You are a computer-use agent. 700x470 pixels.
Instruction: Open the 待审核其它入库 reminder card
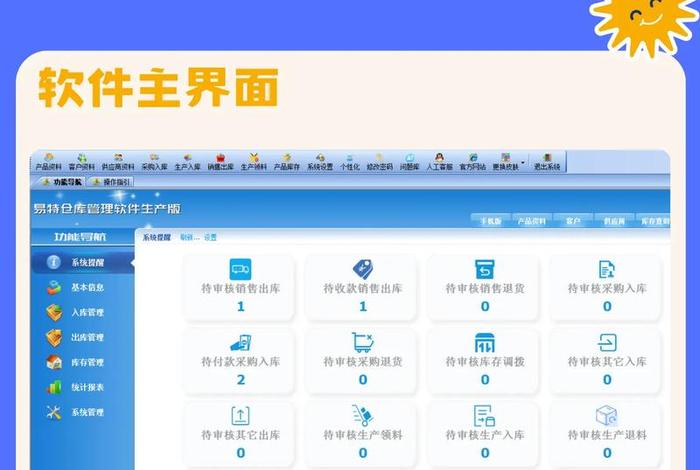click(607, 361)
